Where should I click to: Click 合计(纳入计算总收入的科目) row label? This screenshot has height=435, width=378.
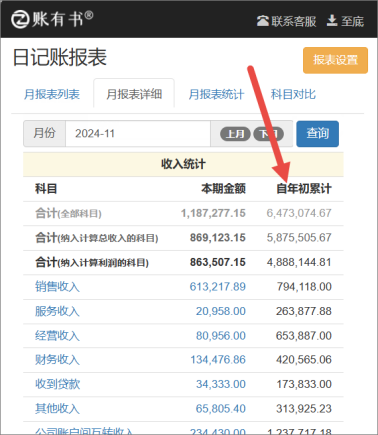click(97, 238)
